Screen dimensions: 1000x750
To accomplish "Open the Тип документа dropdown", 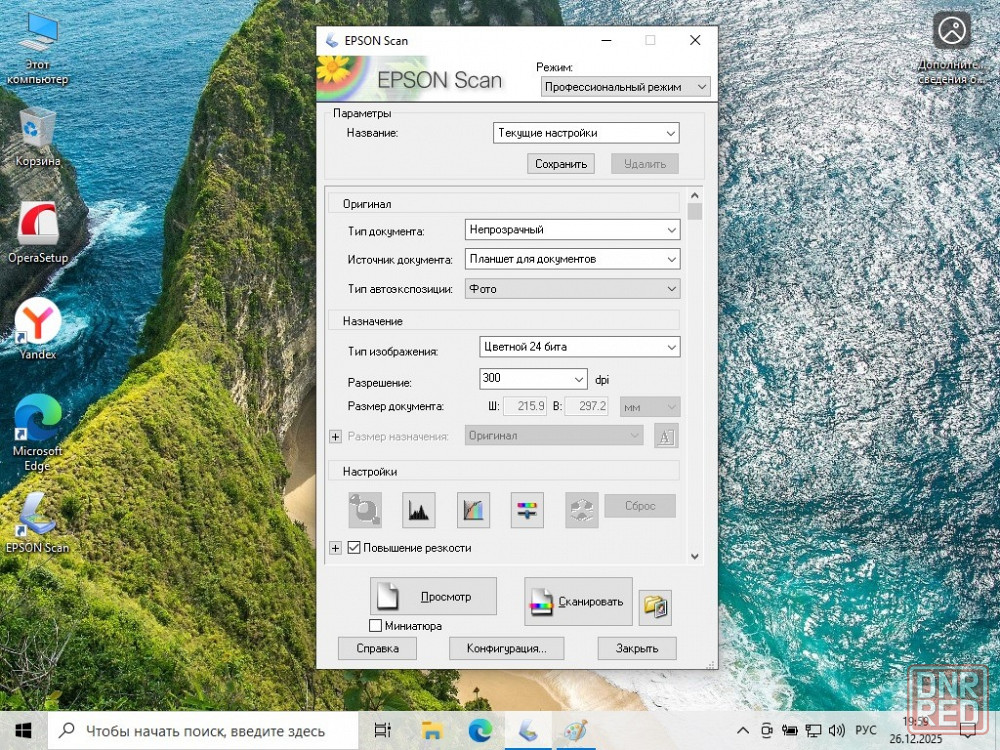I will (573, 230).
